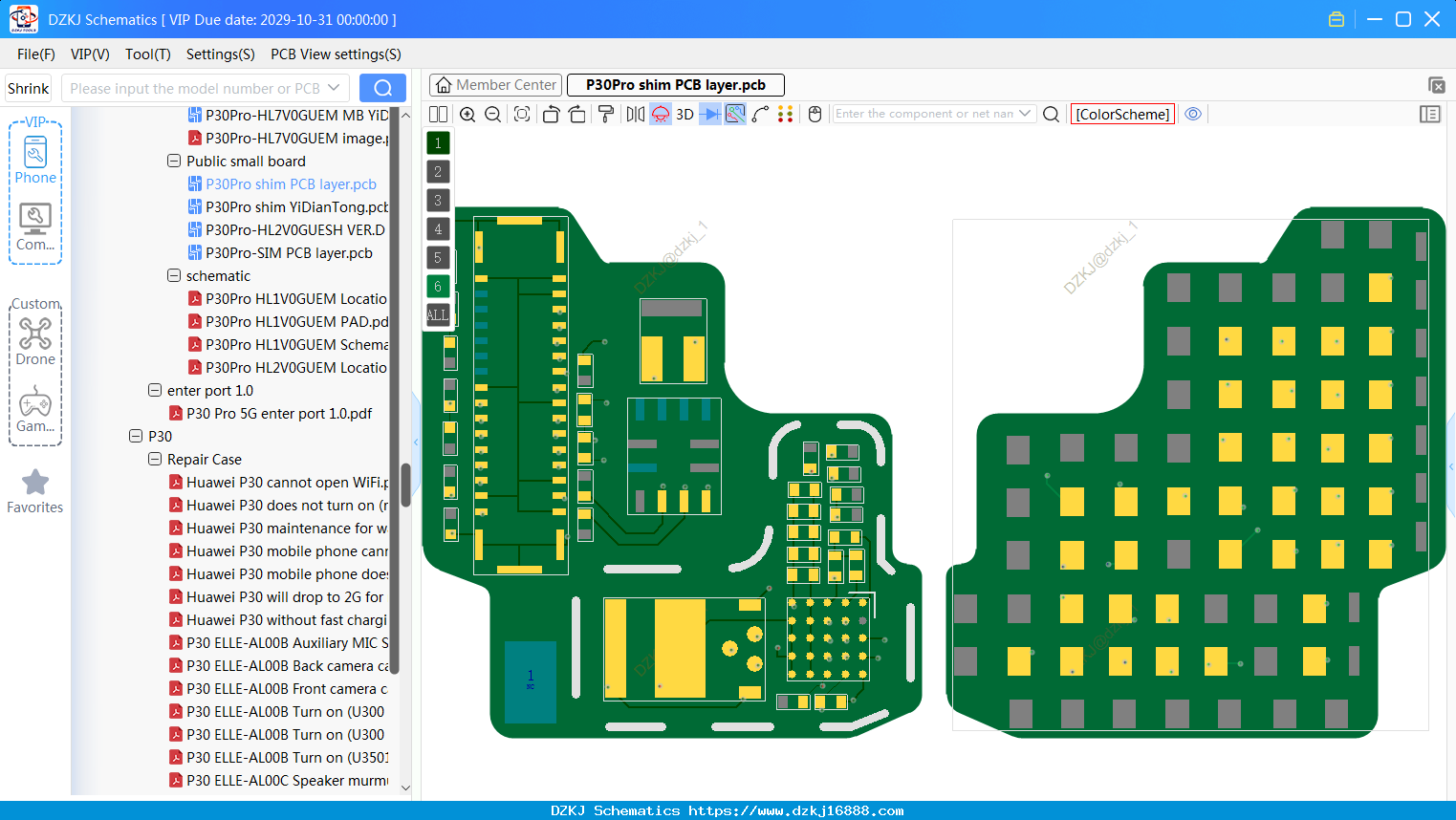The image size is (1456, 820).
Task: Click the Shrink button
Action: click(28, 88)
